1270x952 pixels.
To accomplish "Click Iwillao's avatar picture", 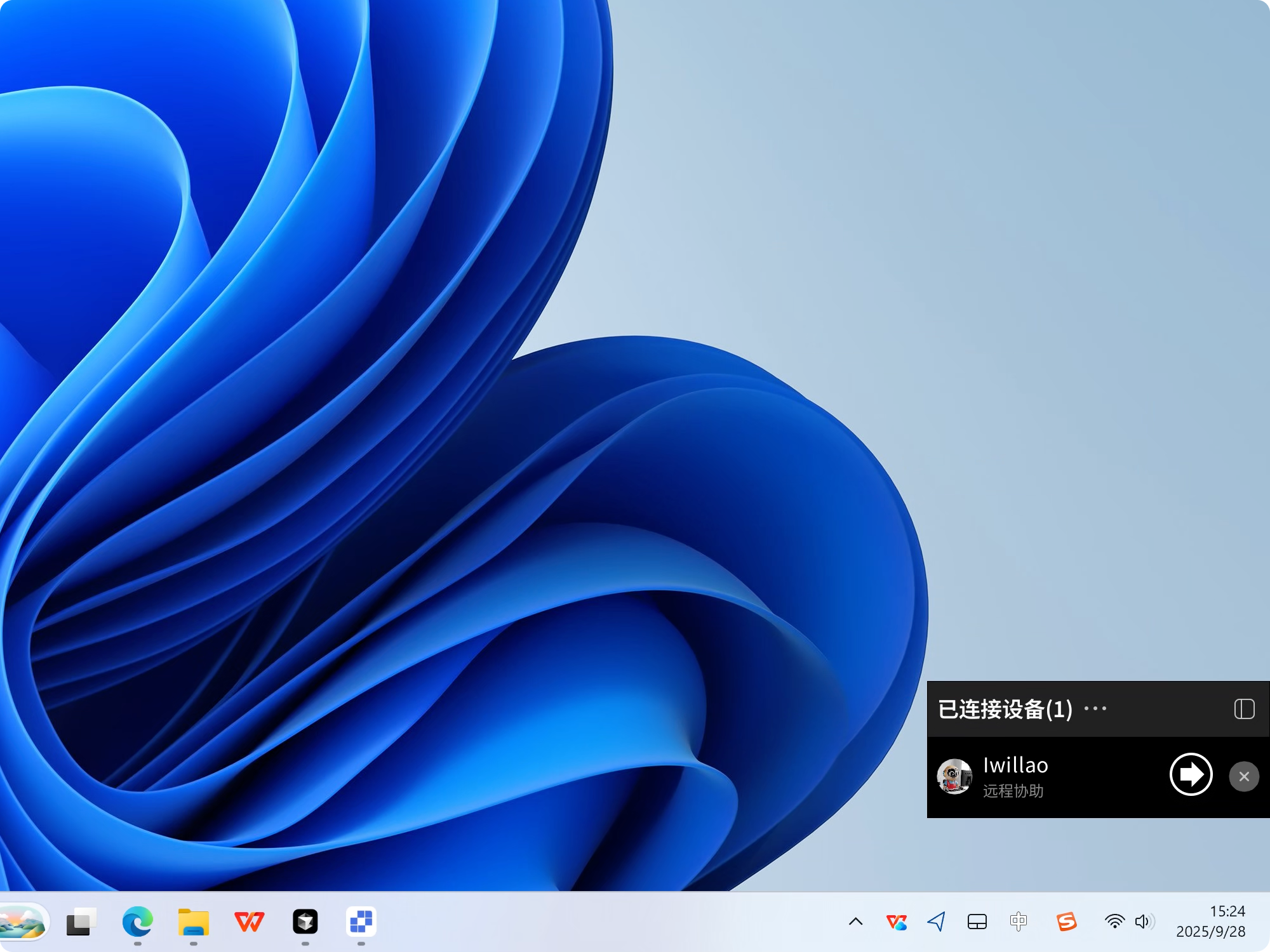I will coord(954,776).
